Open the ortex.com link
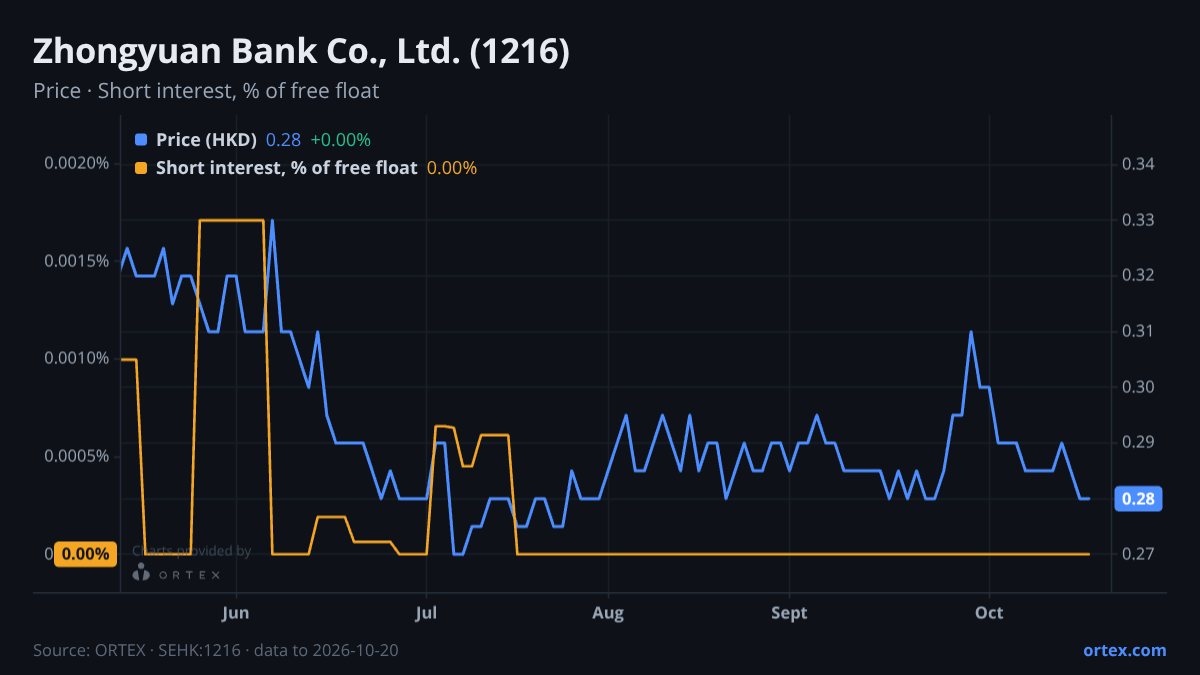1200x675 pixels. 1124,650
